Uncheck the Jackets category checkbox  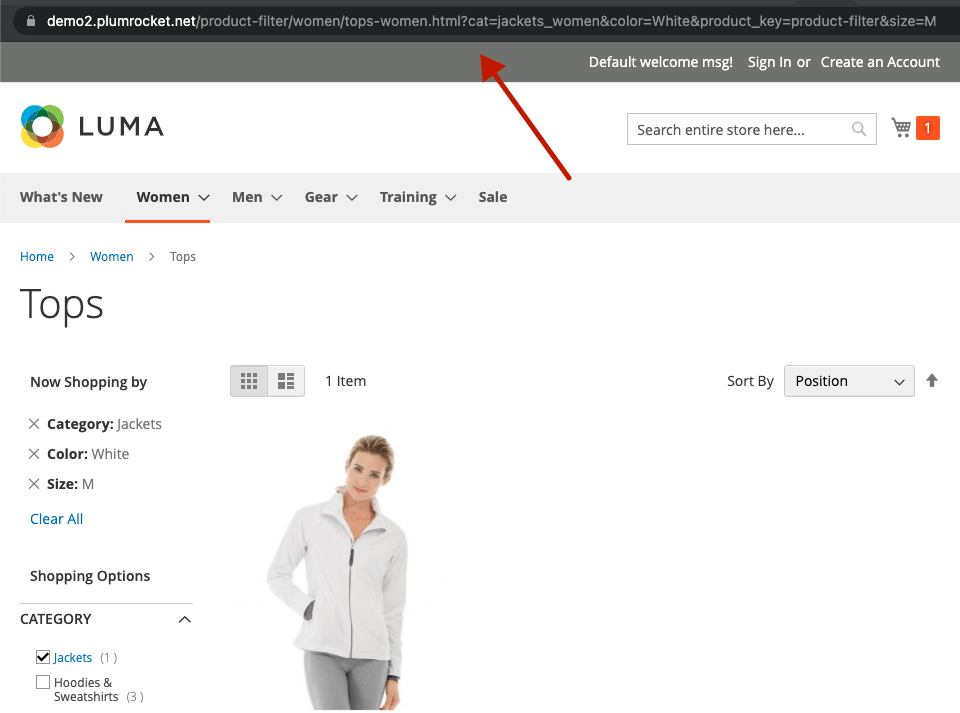[x=43, y=657]
